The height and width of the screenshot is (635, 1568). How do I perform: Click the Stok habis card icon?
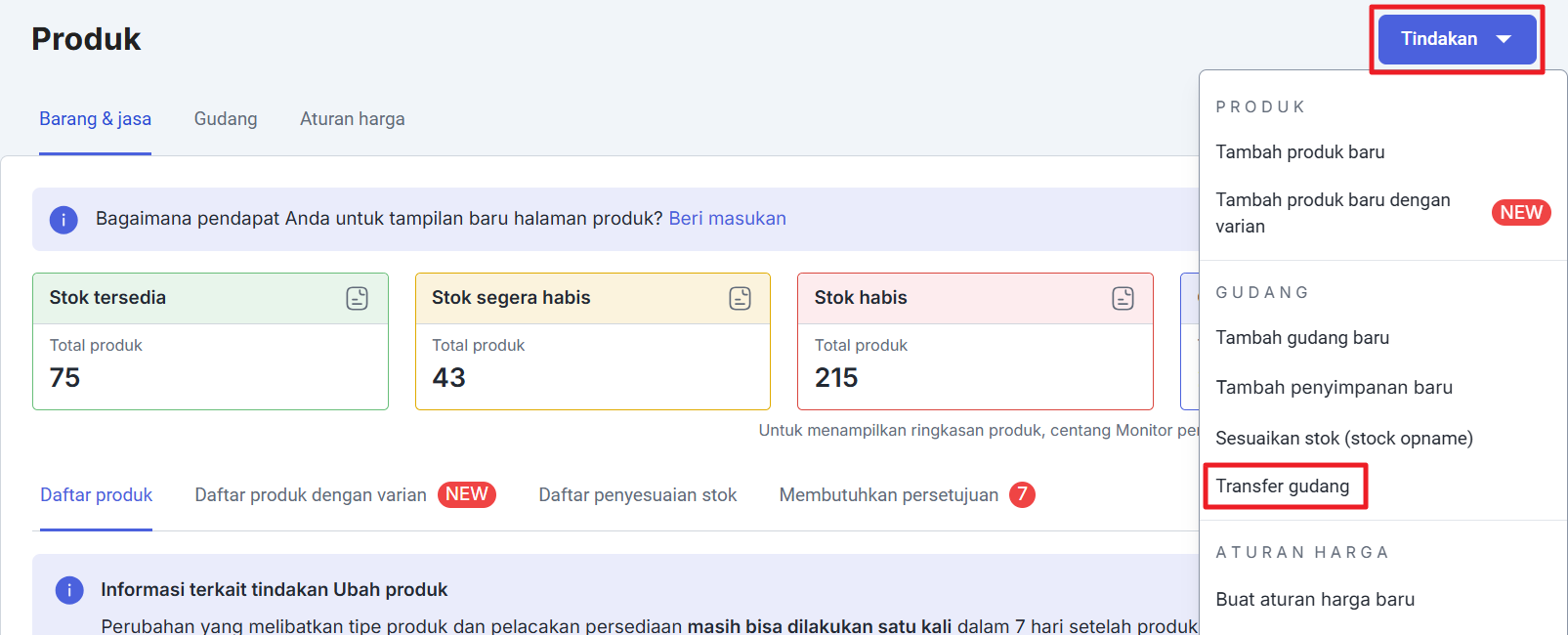[1123, 298]
